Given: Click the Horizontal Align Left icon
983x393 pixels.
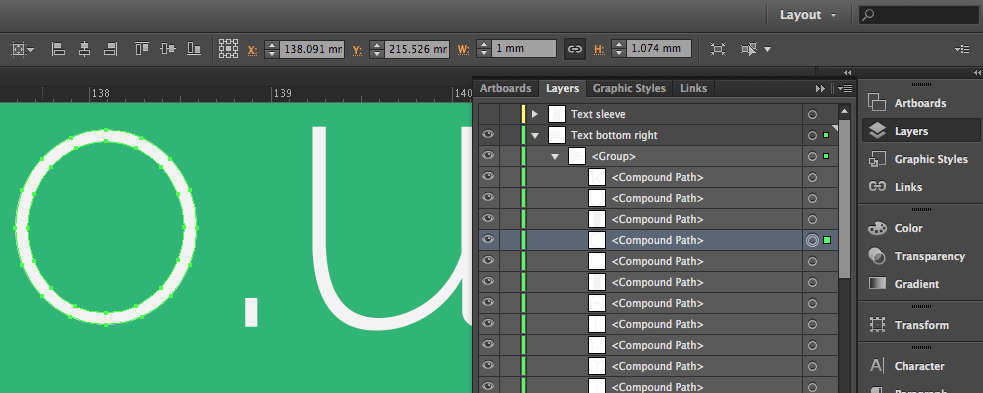Looking at the screenshot, I should 58,49.
